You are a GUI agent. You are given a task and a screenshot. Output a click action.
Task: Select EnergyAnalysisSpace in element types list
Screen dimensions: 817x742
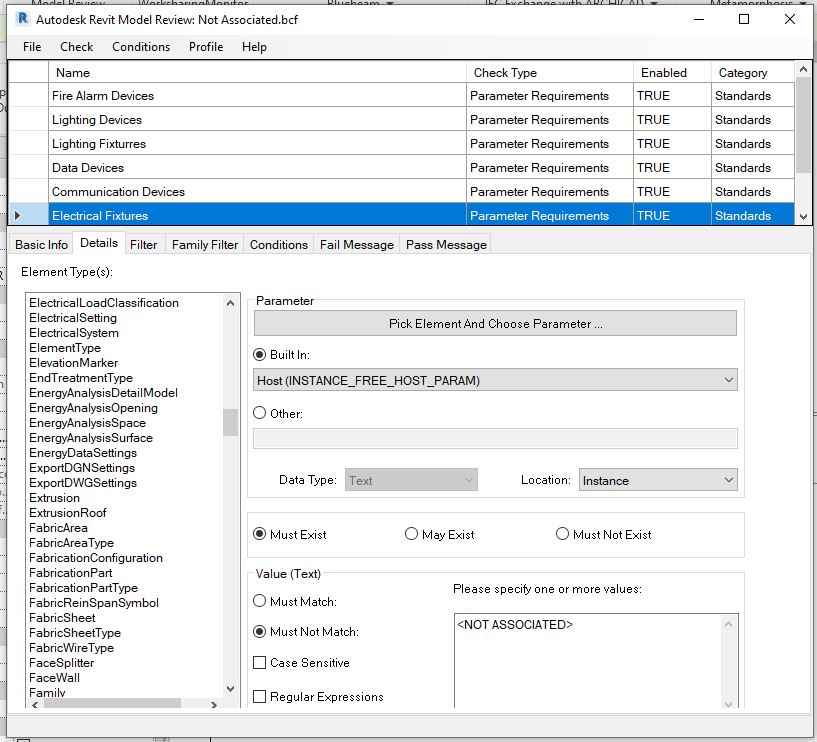point(87,423)
